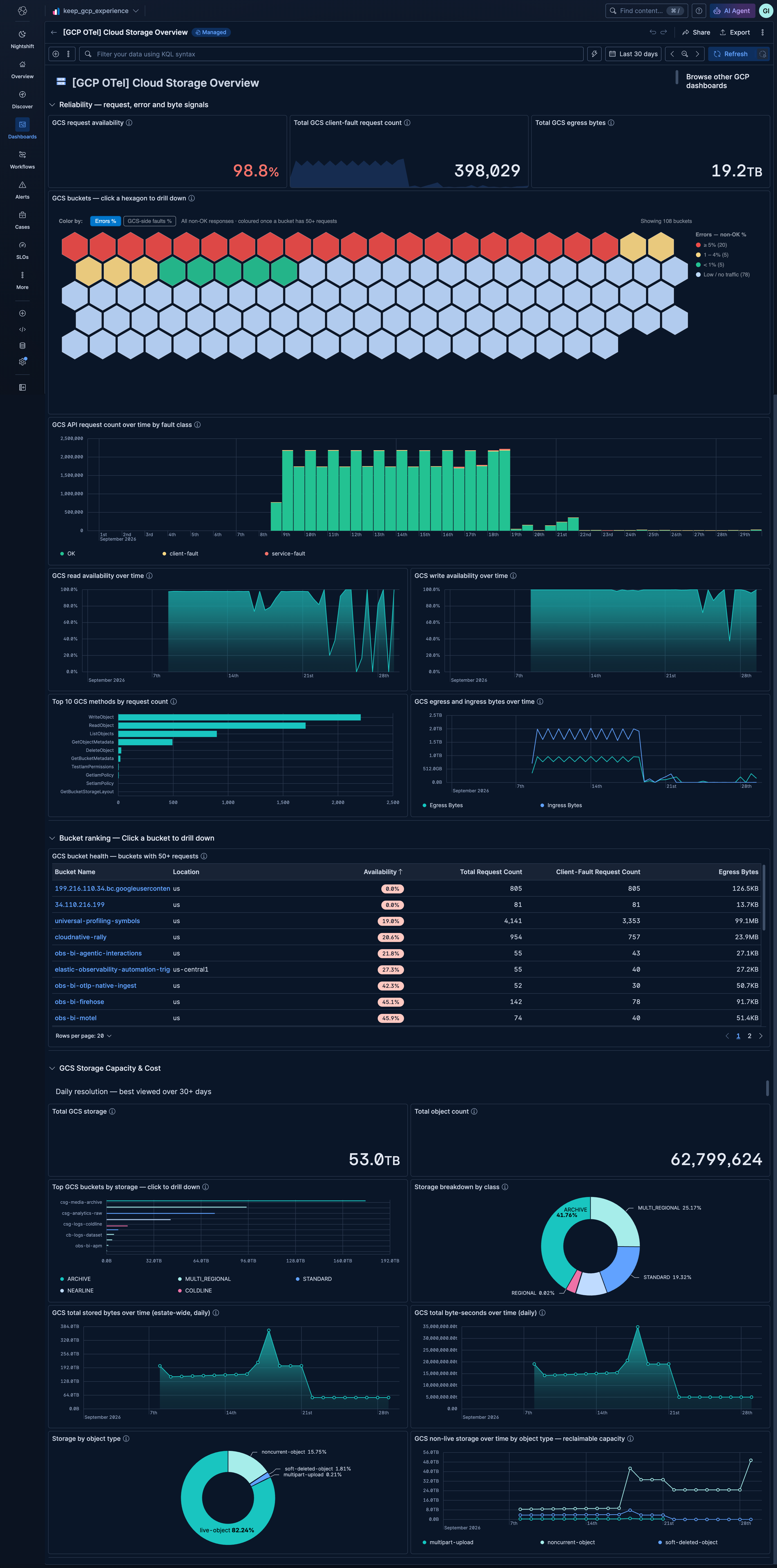Image resolution: width=777 pixels, height=1568 pixels.
Task: Open SLOs from the sidebar
Action: click(x=22, y=250)
